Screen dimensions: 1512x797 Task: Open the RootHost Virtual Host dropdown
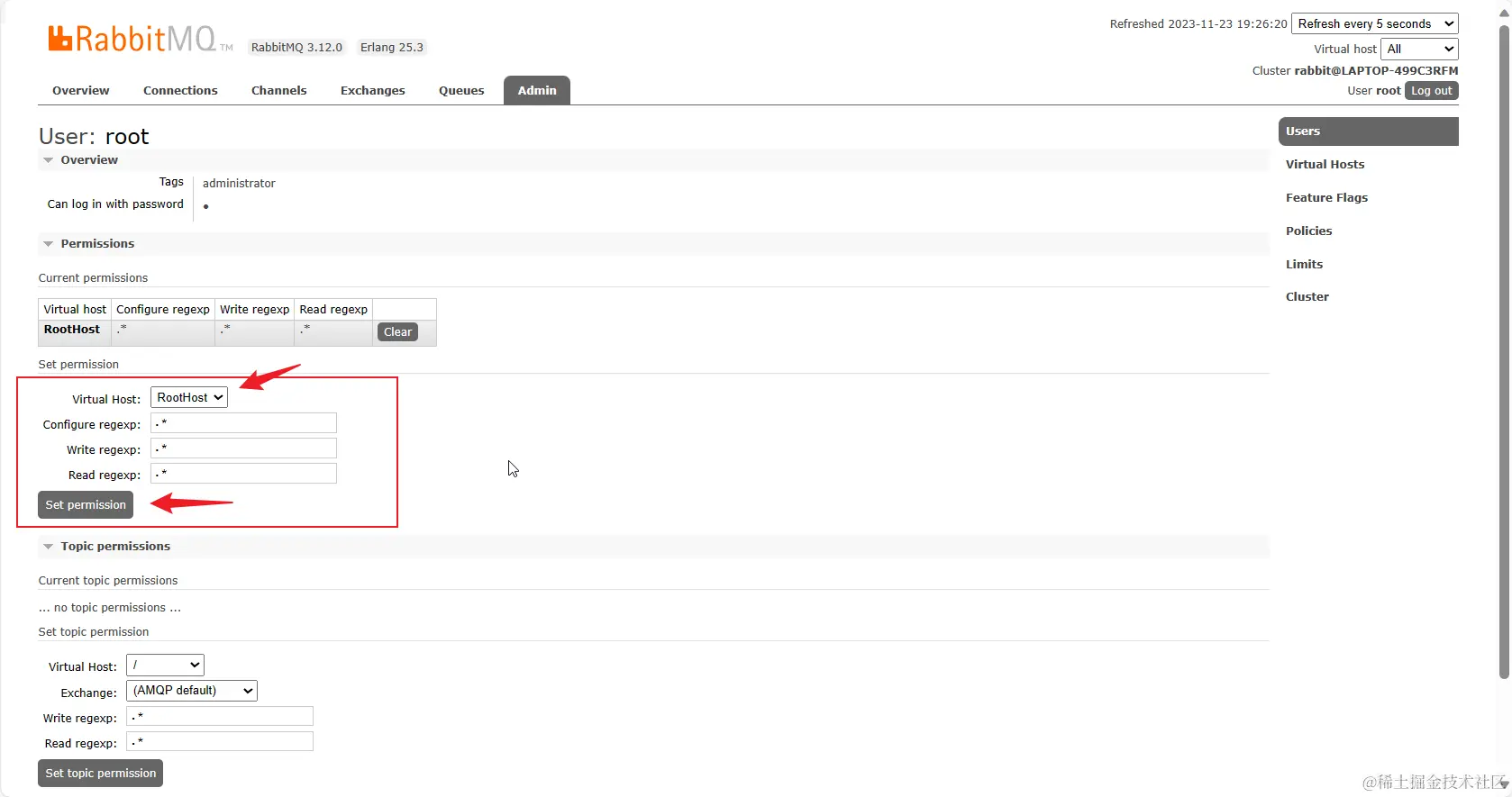click(189, 397)
